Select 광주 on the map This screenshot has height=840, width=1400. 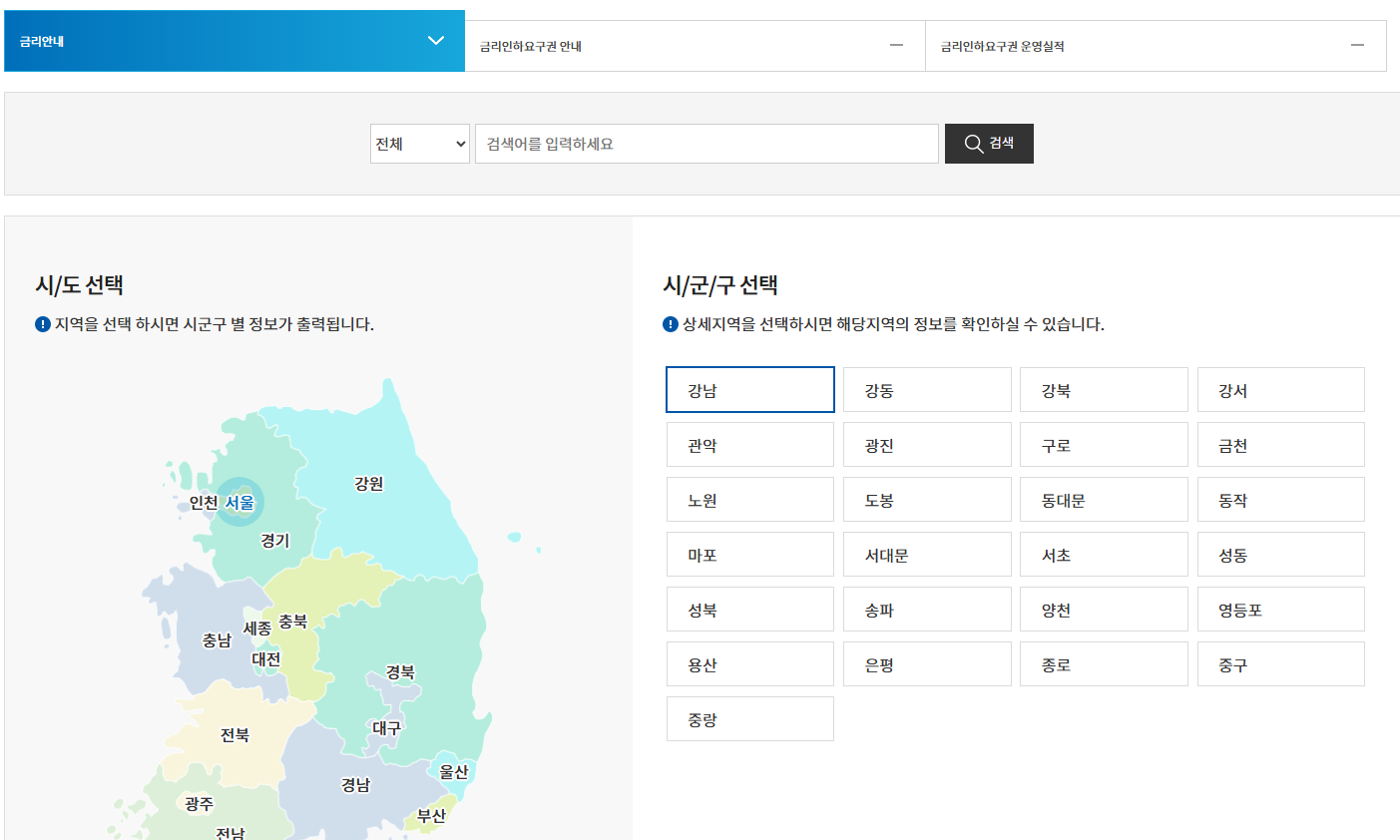[199, 804]
